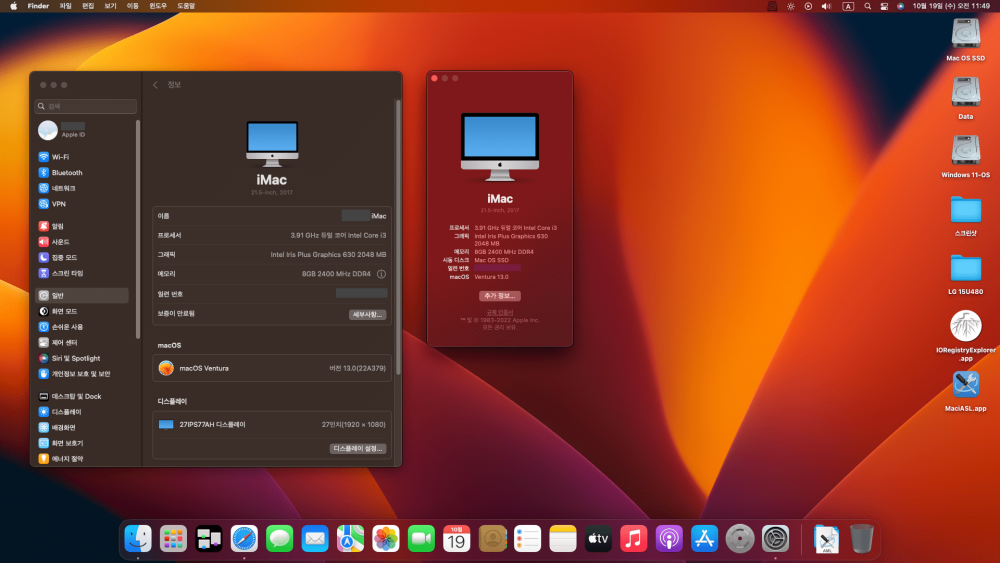Viewport: 1000px width, 563px height.
Task: Open the 파일 menu
Action: point(66,6)
